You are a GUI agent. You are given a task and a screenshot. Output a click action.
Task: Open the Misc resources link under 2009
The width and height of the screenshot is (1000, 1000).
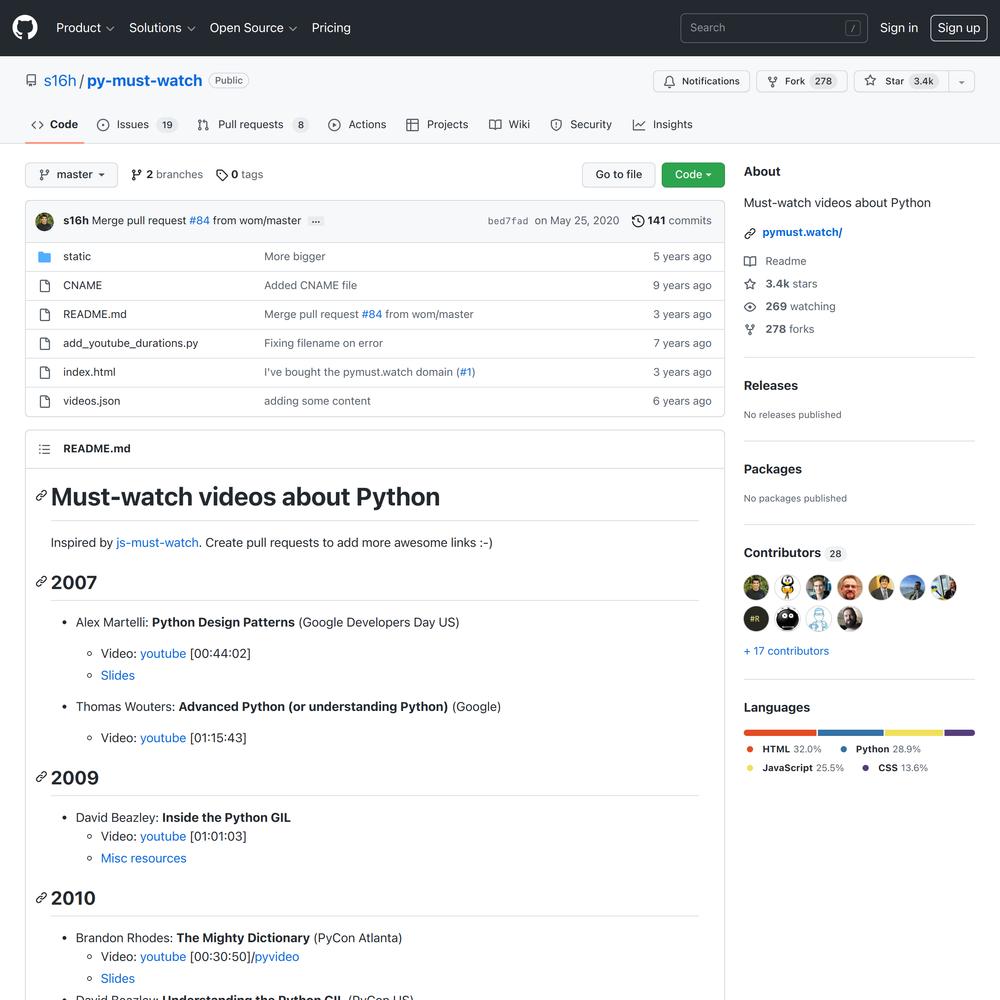[x=143, y=858]
